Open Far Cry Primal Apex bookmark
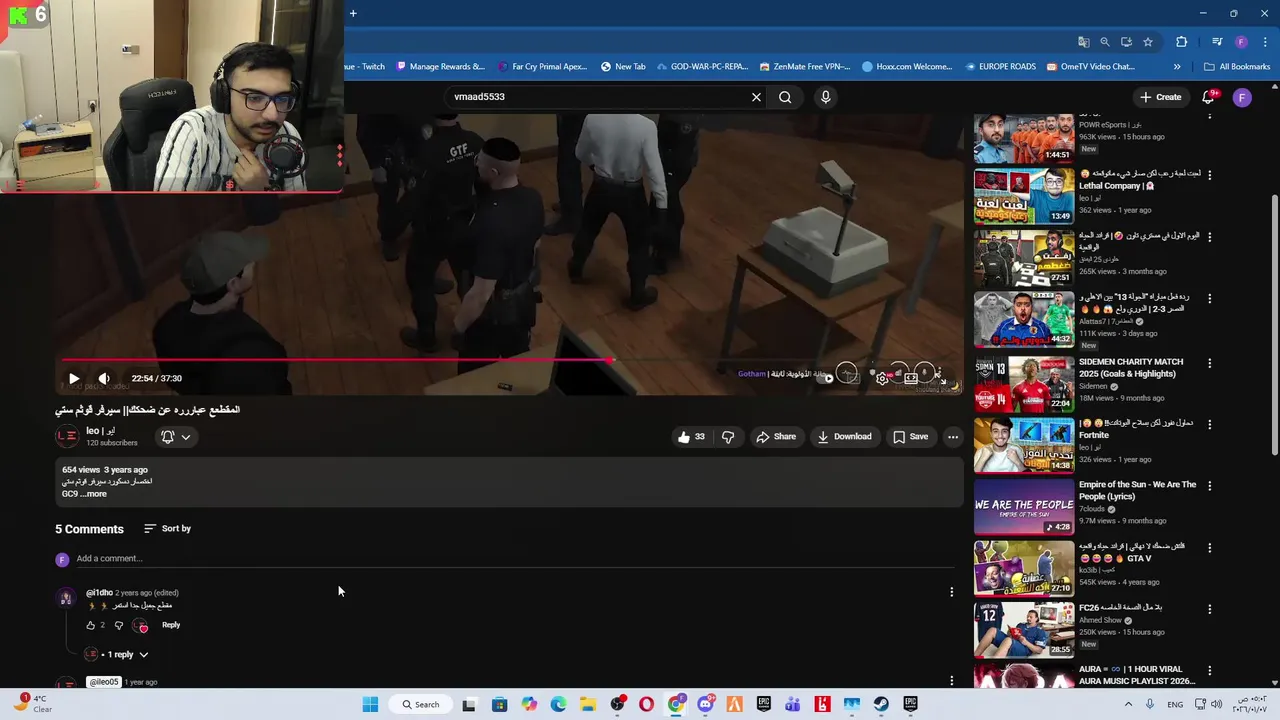Viewport: 1280px width, 720px height. point(542,67)
